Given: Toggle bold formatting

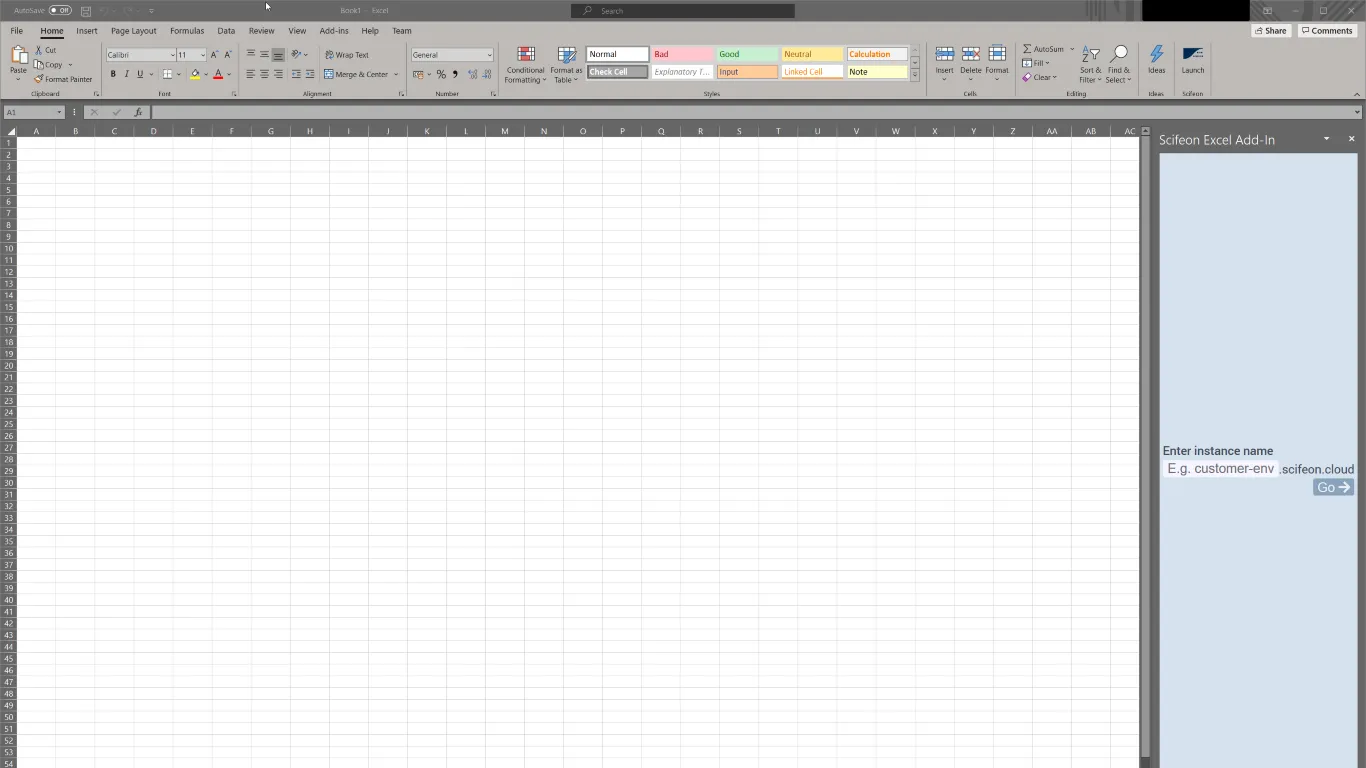Looking at the screenshot, I should coord(112,74).
